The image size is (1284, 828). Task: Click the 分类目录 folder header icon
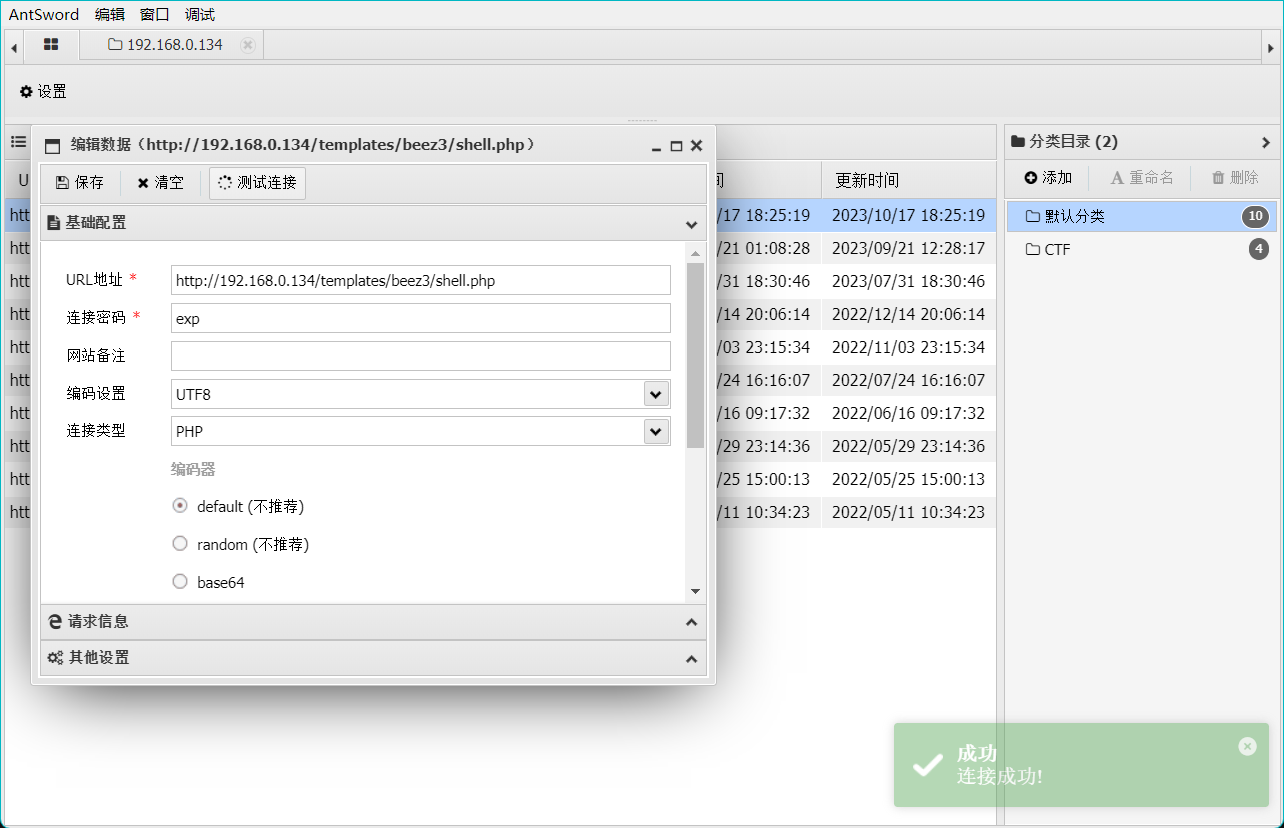(x=1018, y=142)
